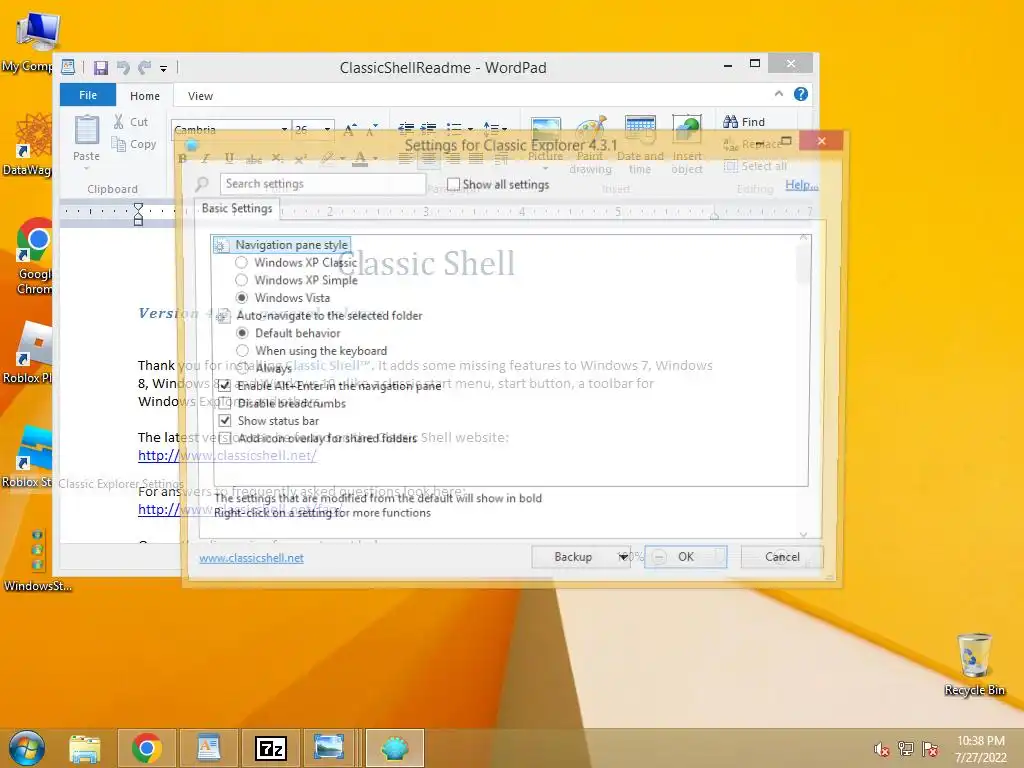Select the Windows XP Simple radio button
Viewport: 1024px width, 768px height.
coord(242,280)
